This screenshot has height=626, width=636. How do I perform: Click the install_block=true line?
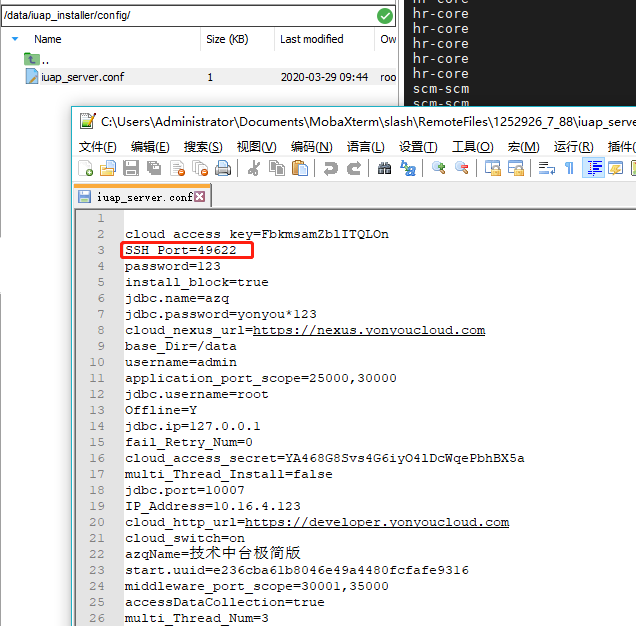coord(197,282)
